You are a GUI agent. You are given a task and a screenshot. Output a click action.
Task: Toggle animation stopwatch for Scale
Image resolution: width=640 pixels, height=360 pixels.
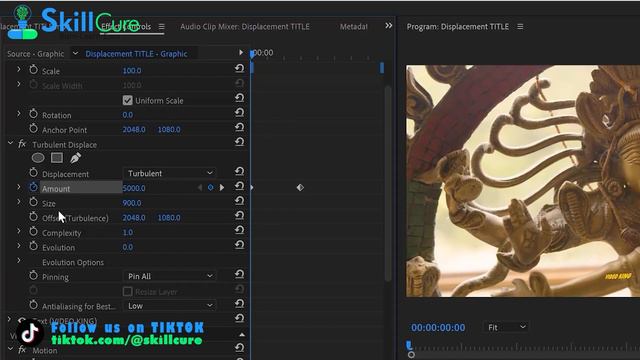pyautogui.click(x=33, y=70)
